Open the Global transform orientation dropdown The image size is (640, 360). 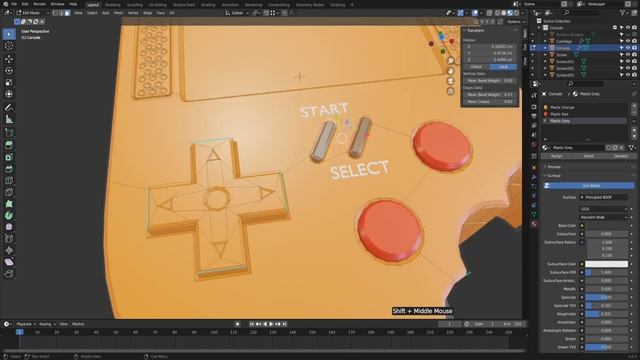coord(237,13)
